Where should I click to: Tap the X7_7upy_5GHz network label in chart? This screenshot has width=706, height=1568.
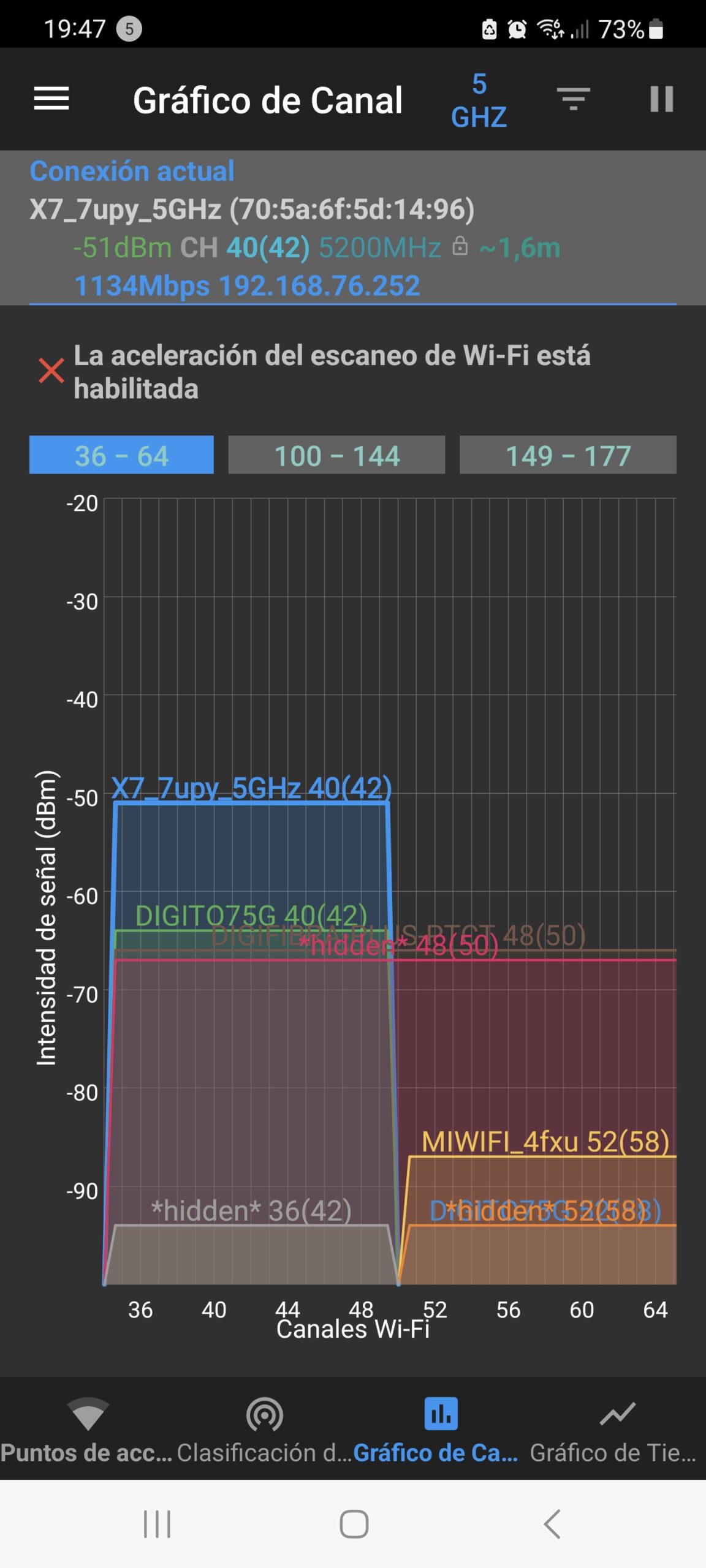[251, 788]
